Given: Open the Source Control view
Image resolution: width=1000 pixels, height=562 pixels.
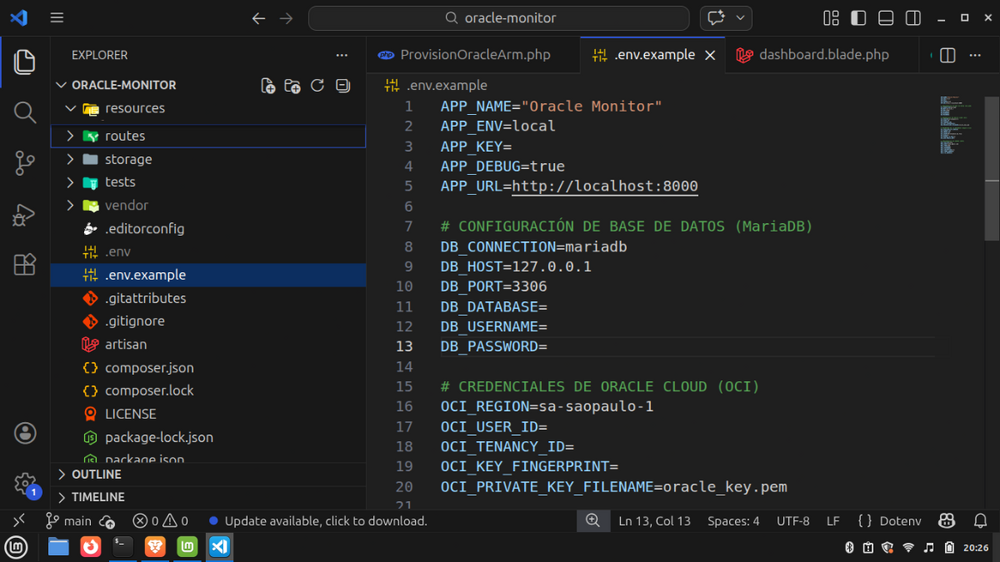Looking at the screenshot, I should tap(25, 163).
